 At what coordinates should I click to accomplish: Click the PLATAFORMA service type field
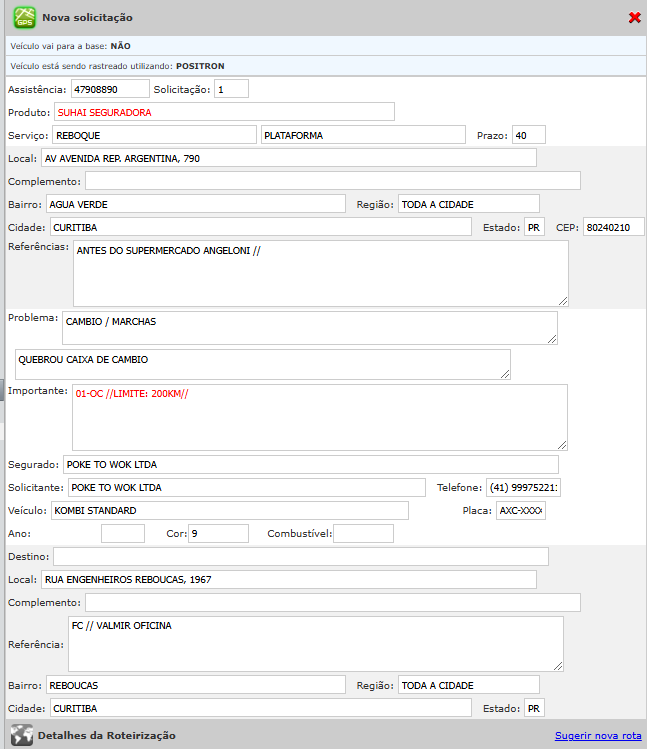pos(363,135)
